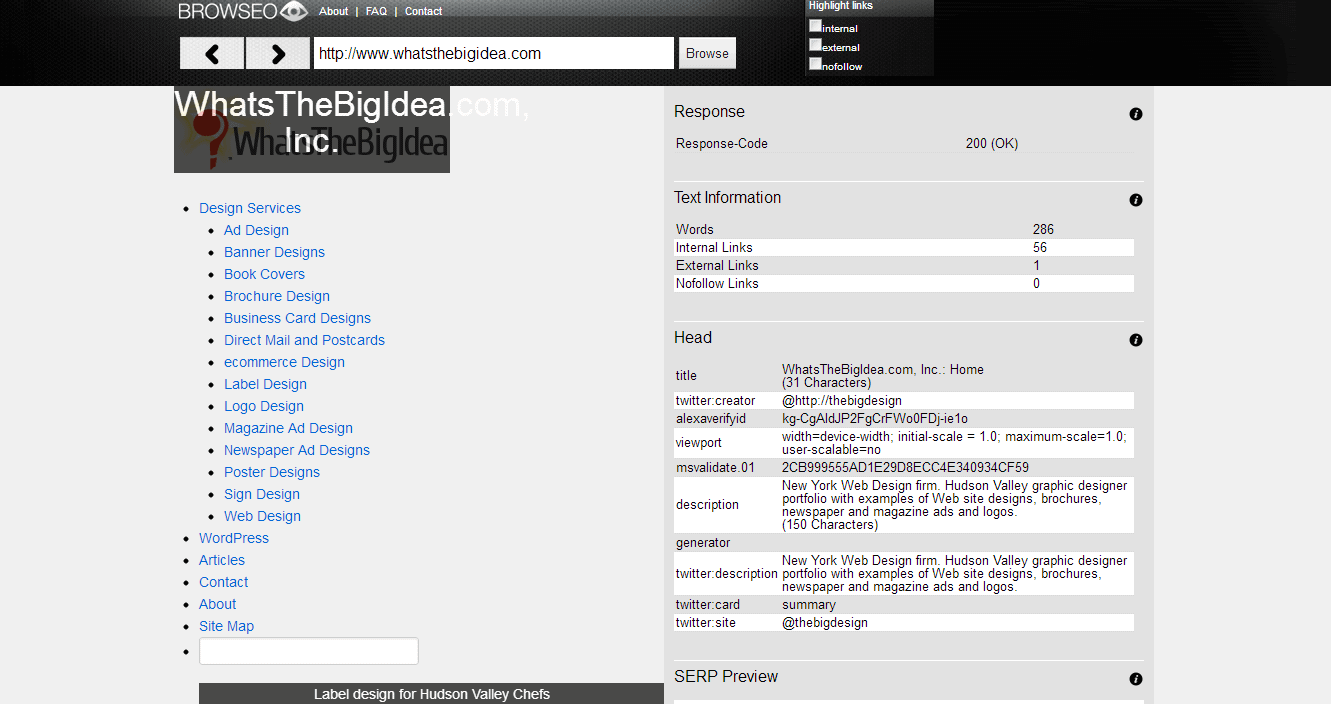Click the Highlight links heading

click(x=841, y=6)
